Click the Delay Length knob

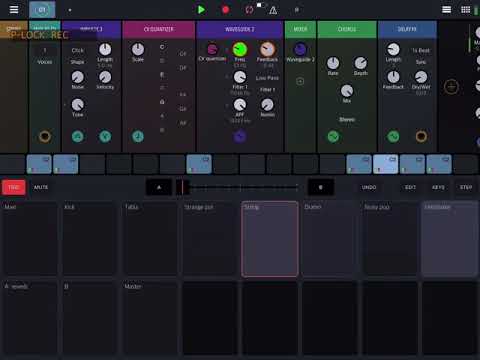[393, 50]
